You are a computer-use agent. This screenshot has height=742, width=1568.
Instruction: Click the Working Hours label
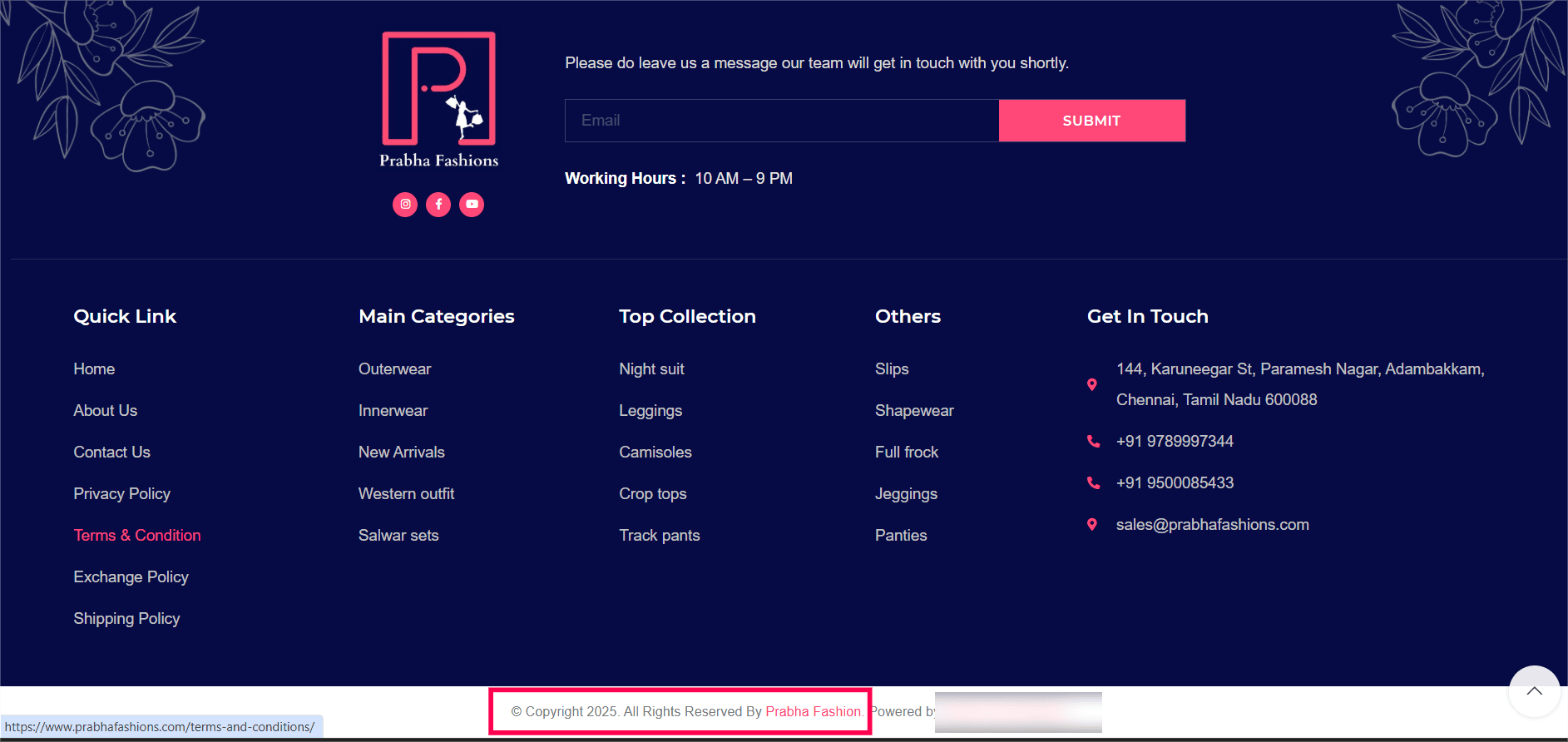[x=625, y=178]
